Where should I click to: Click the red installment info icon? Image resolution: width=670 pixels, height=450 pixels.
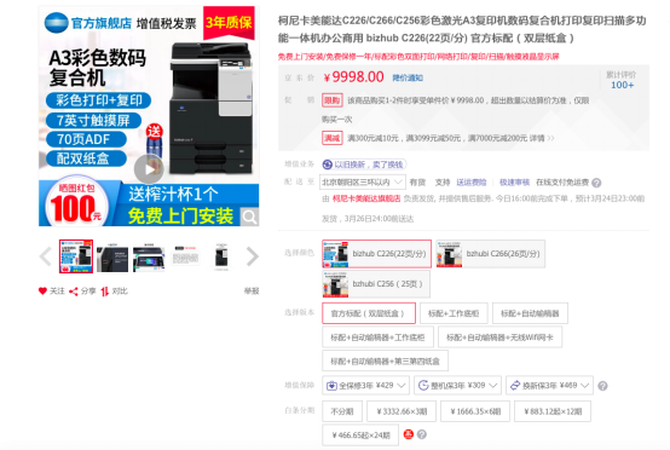(x=407, y=435)
